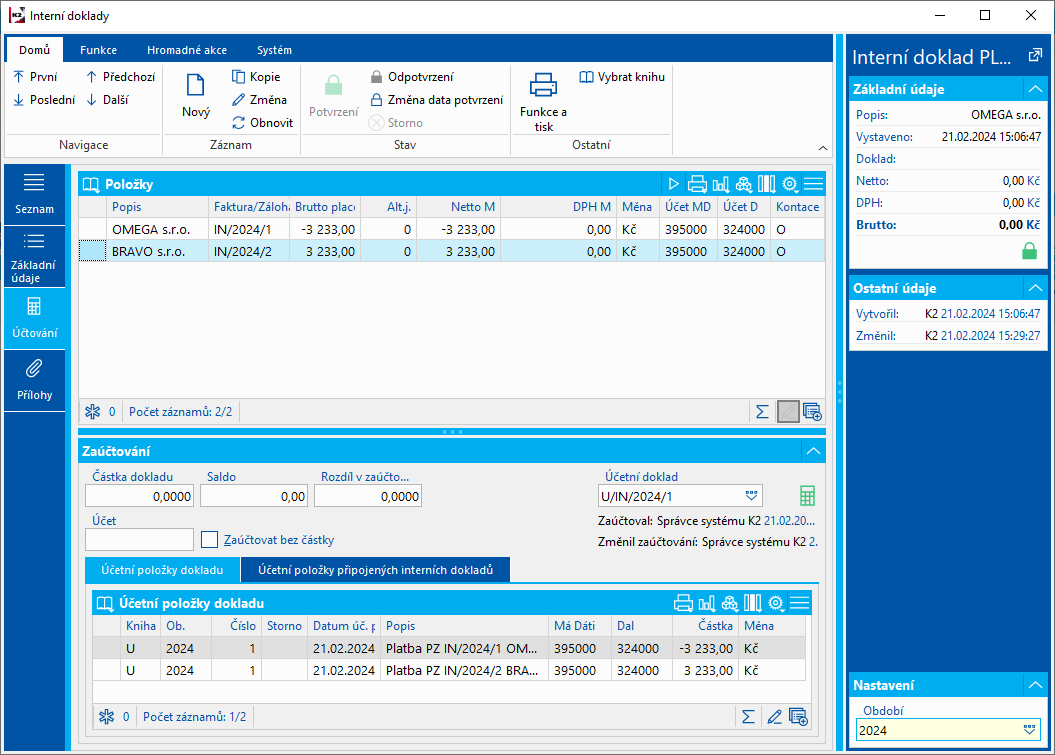Open Funkce a tisk printer icon
This screenshot has width=1055, height=755.
tap(543, 85)
